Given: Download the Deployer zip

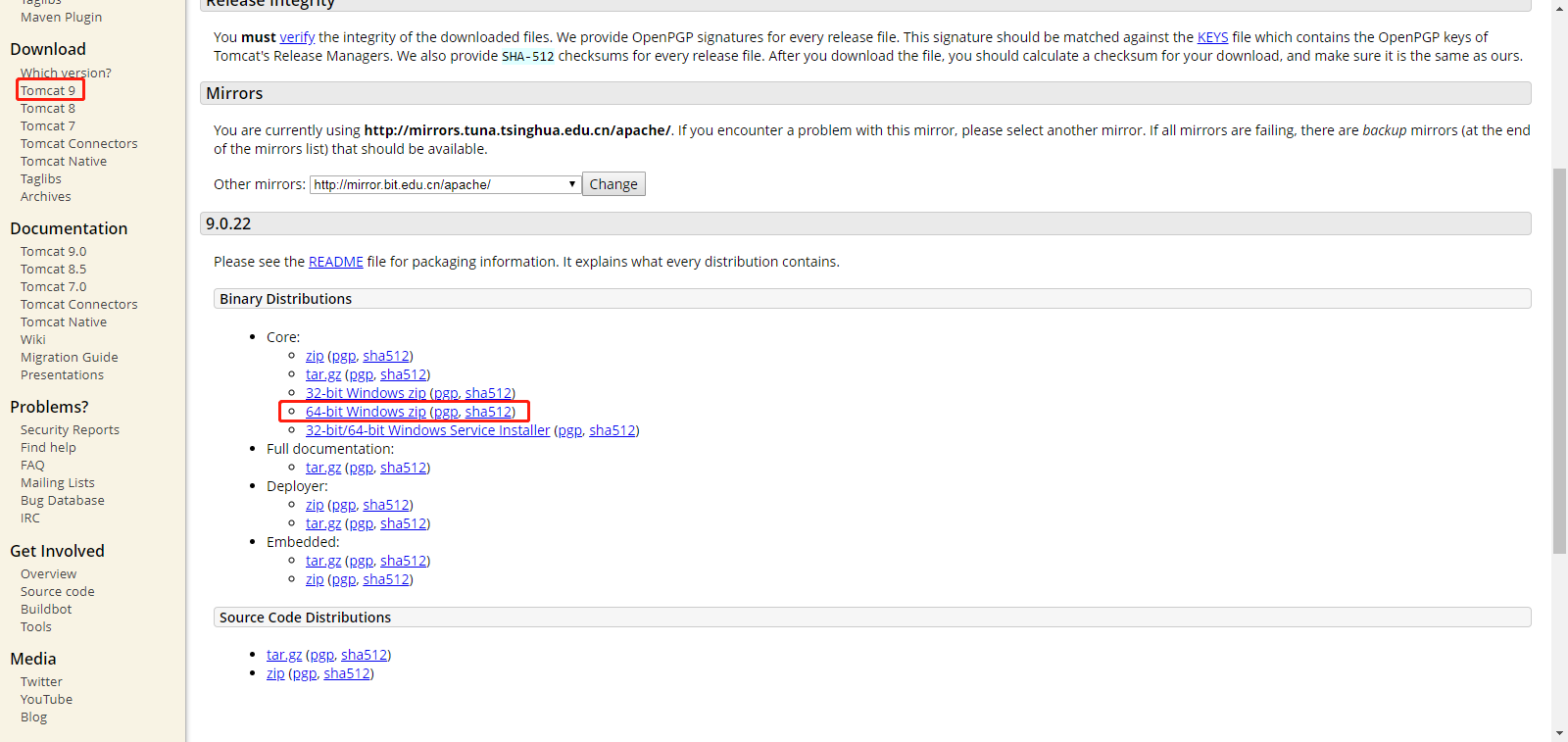Looking at the screenshot, I should coord(315,505).
